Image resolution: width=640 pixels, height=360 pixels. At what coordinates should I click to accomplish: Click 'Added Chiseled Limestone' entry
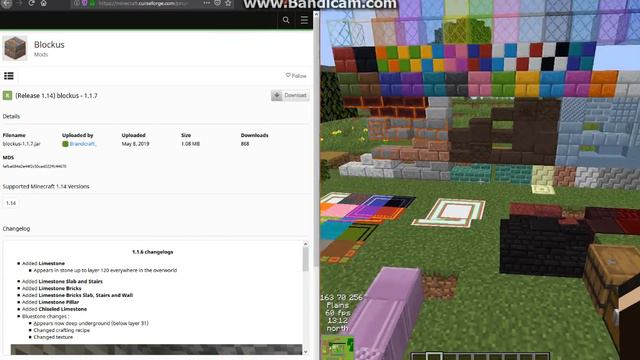(54, 309)
